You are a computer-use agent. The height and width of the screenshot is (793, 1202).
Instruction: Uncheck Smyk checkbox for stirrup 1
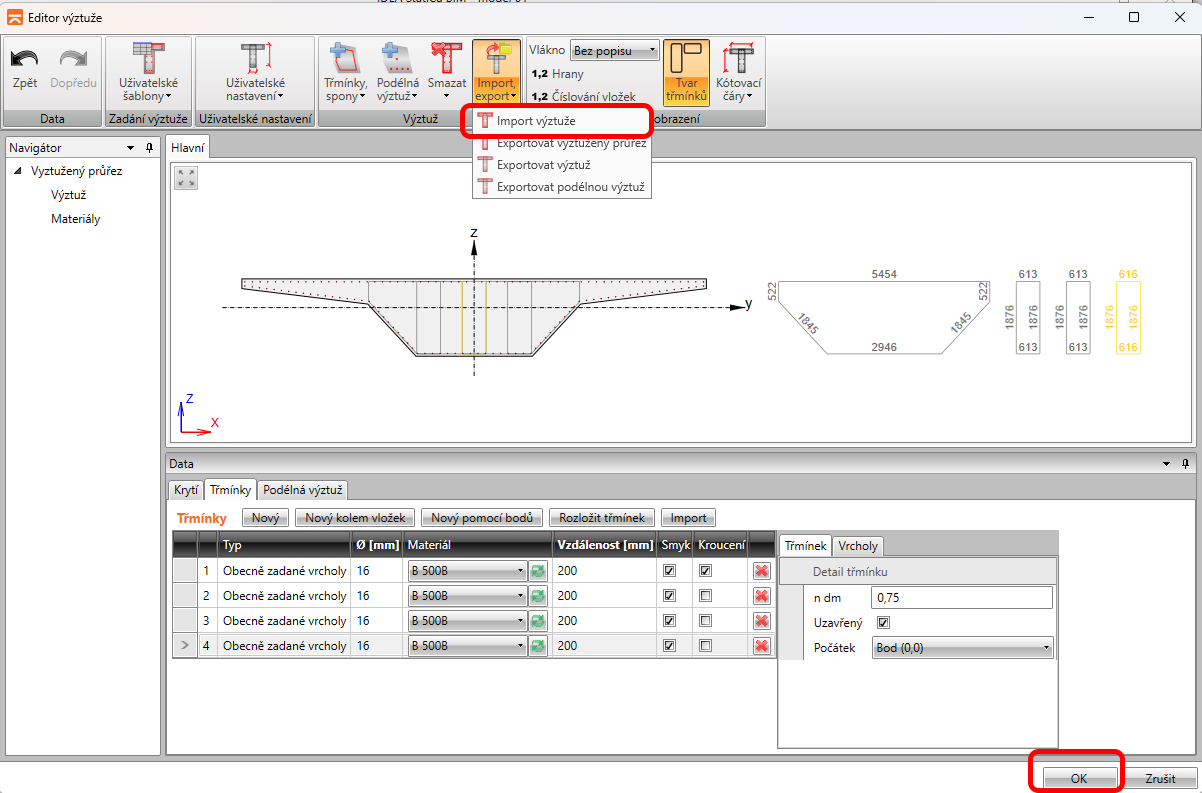[669, 571]
